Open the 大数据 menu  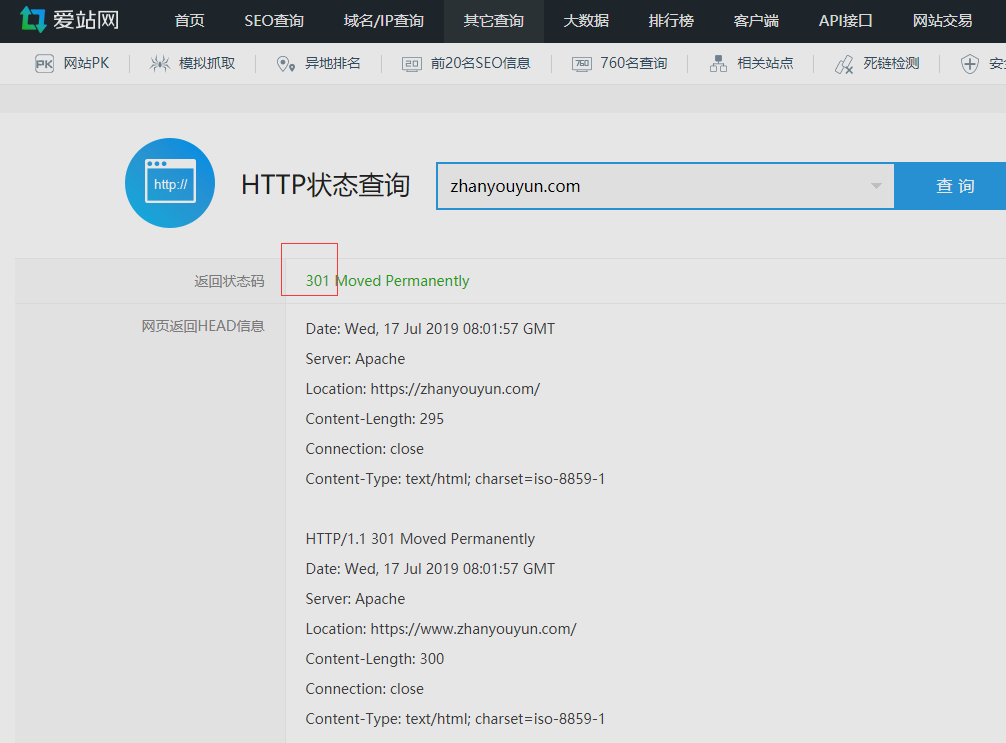click(586, 21)
